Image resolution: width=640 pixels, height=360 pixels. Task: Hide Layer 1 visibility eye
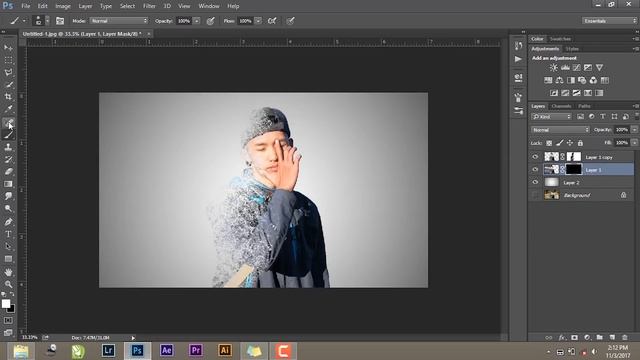click(x=535, y=170)
